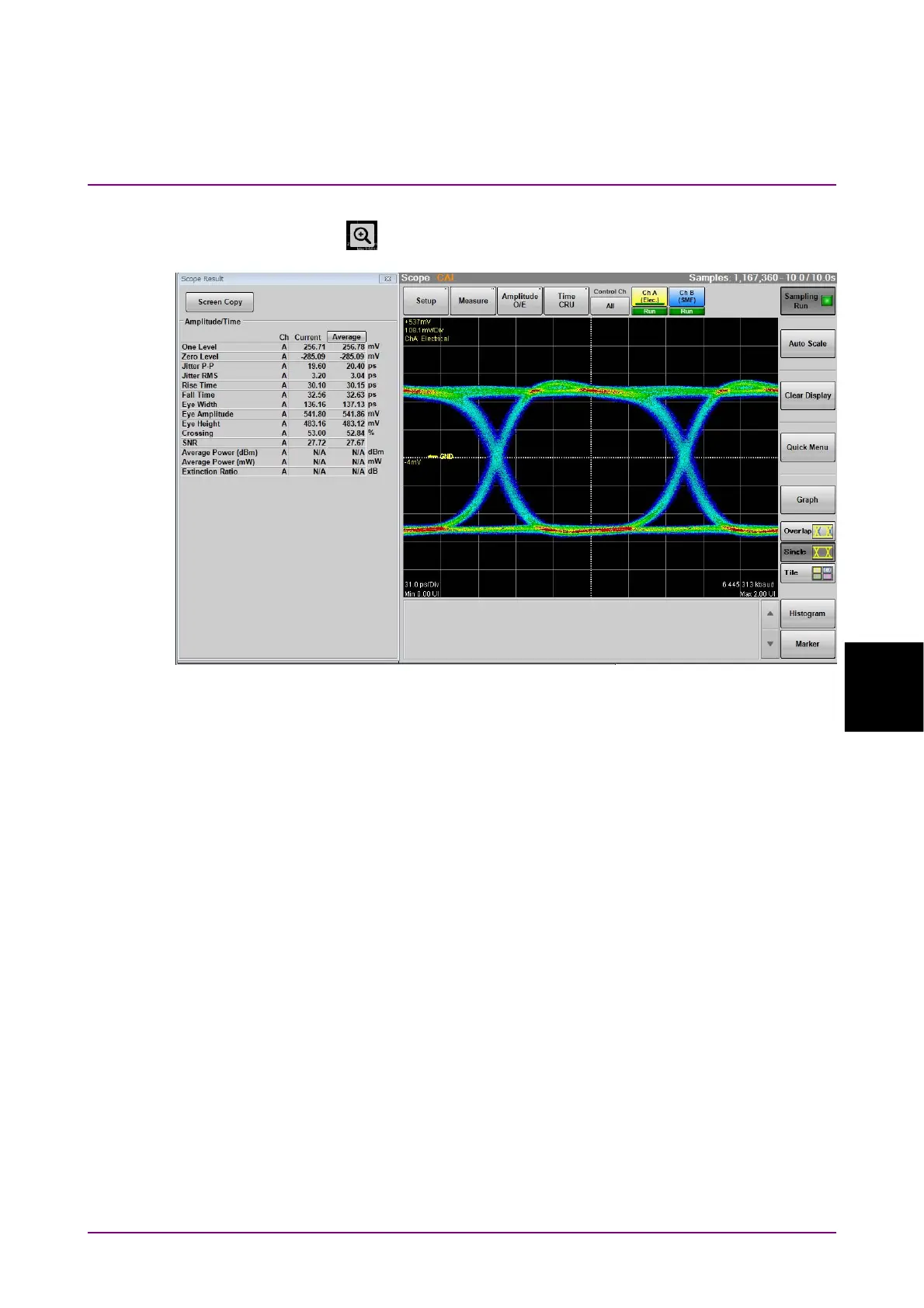The height and width of the screenshot is (1308, 924).
Task: Click the Clear Display button
Action: (x=808, y=395)
